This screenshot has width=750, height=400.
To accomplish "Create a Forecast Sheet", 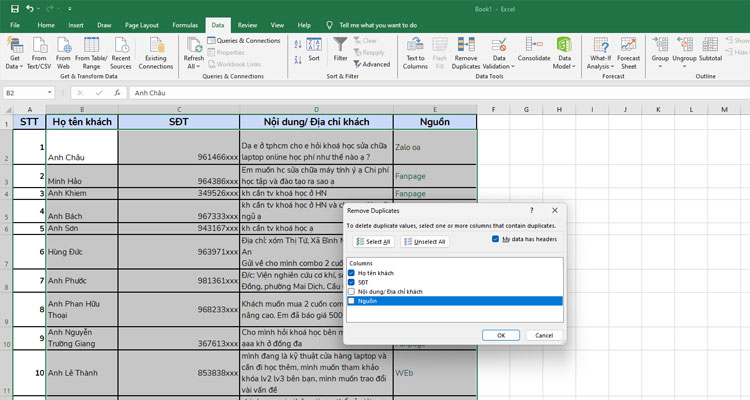I will pyautogui.click(x=629, y=53).
